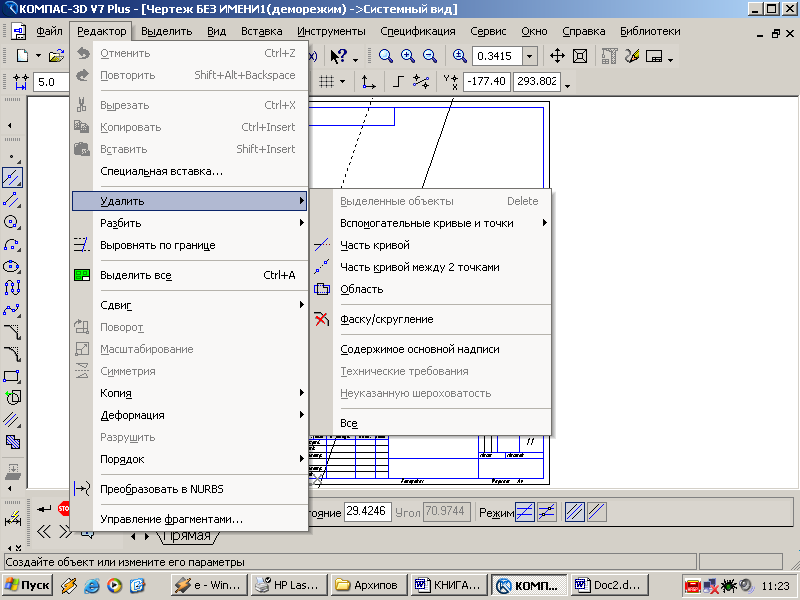Screen dimensions: 800x600
Task: Click the Zoom in magnifier icon
Action: (x=408, y=56)
